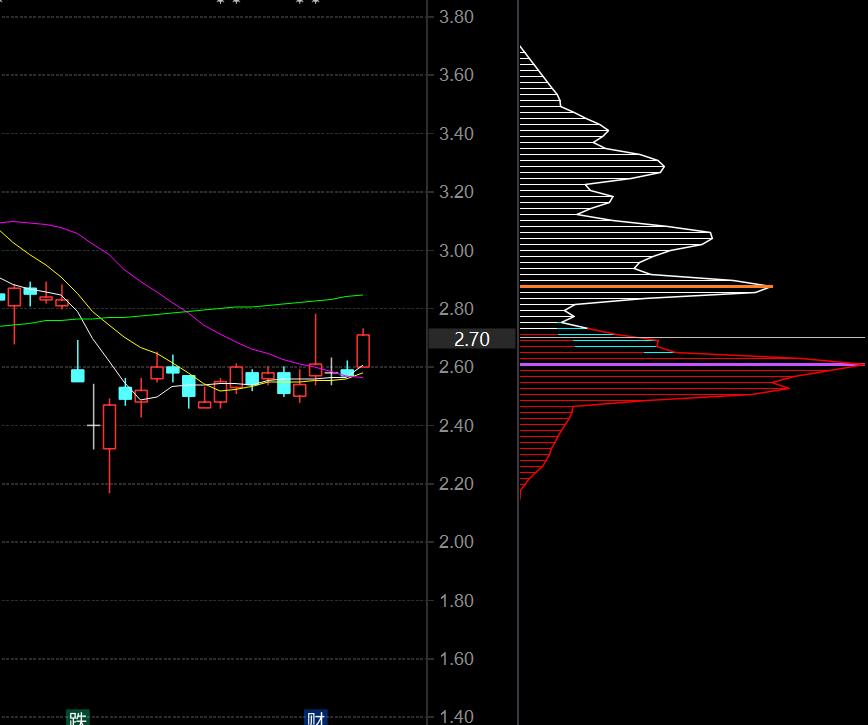Select the red candlestick with wick reaching 2.20
The height and width of the screenshot is (725, 868).
click(110, 426)
